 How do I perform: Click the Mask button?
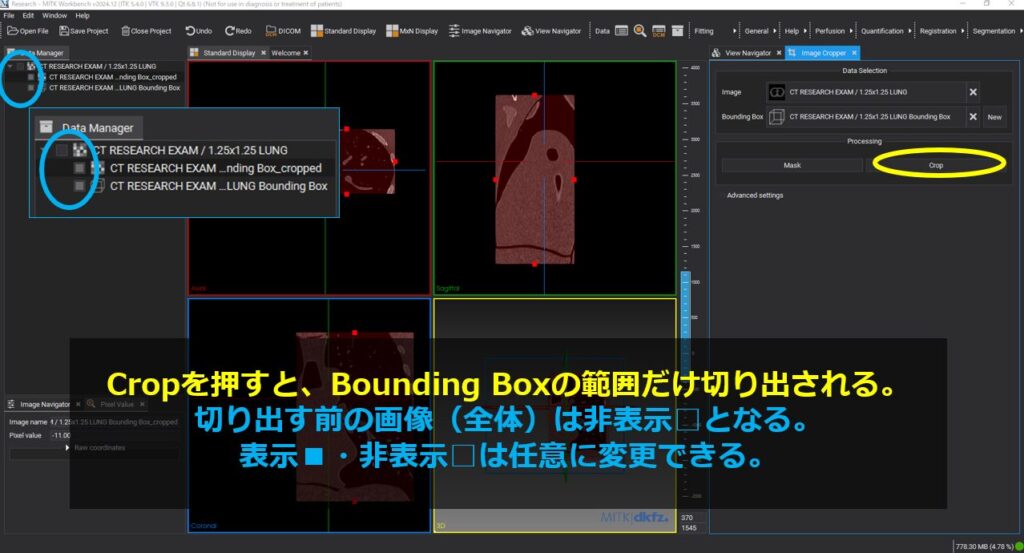pyautogui.click(x=792, y=165)
